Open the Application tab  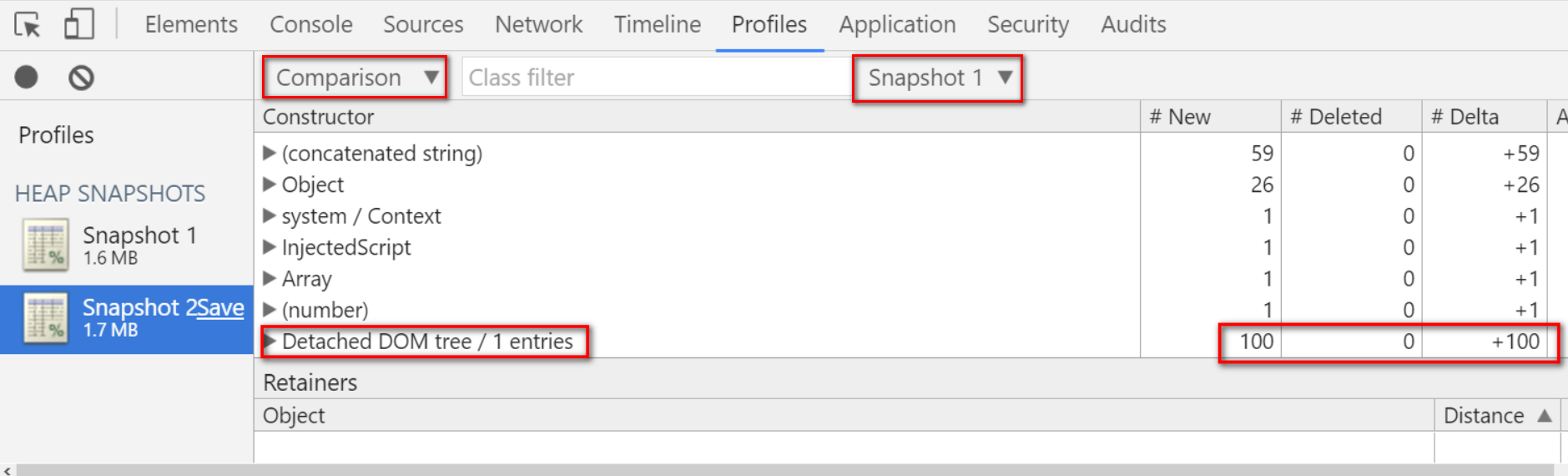[897, 24]
